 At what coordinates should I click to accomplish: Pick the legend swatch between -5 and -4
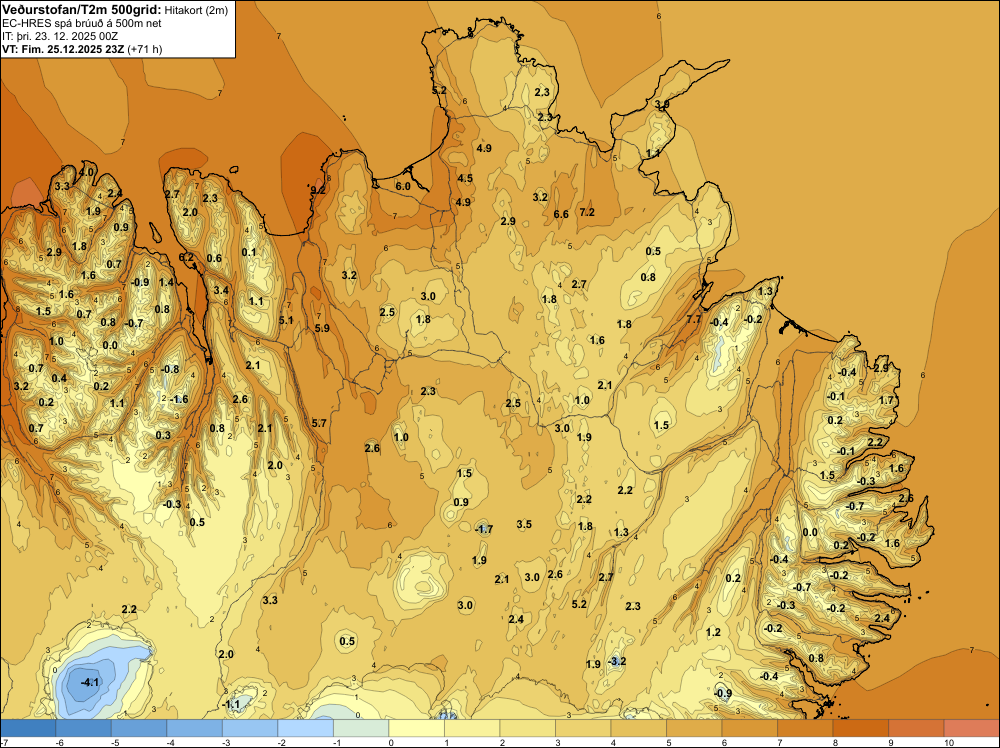click(x=139, y=728)
